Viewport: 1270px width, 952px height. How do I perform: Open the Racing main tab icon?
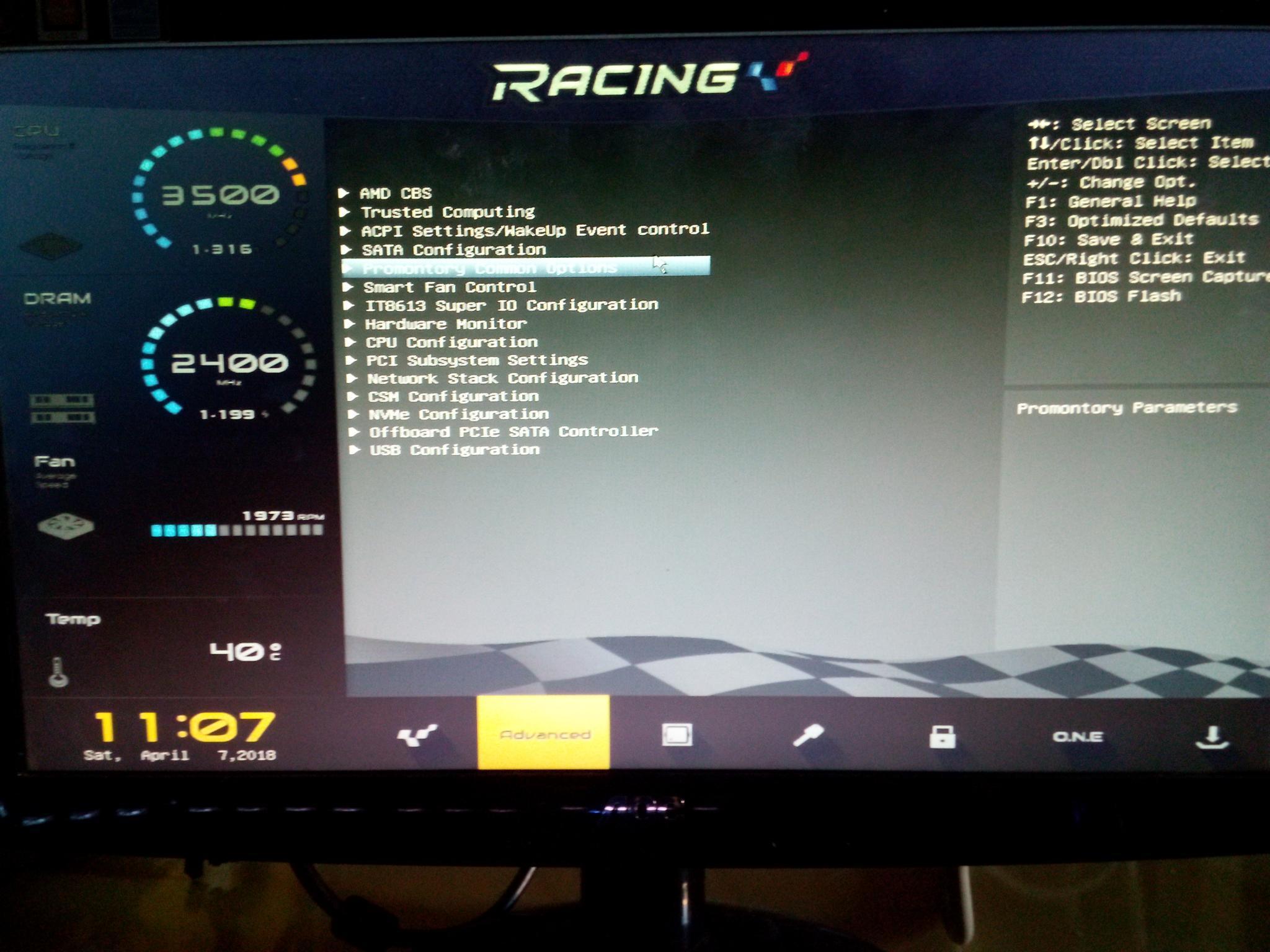tap(417, 736)
